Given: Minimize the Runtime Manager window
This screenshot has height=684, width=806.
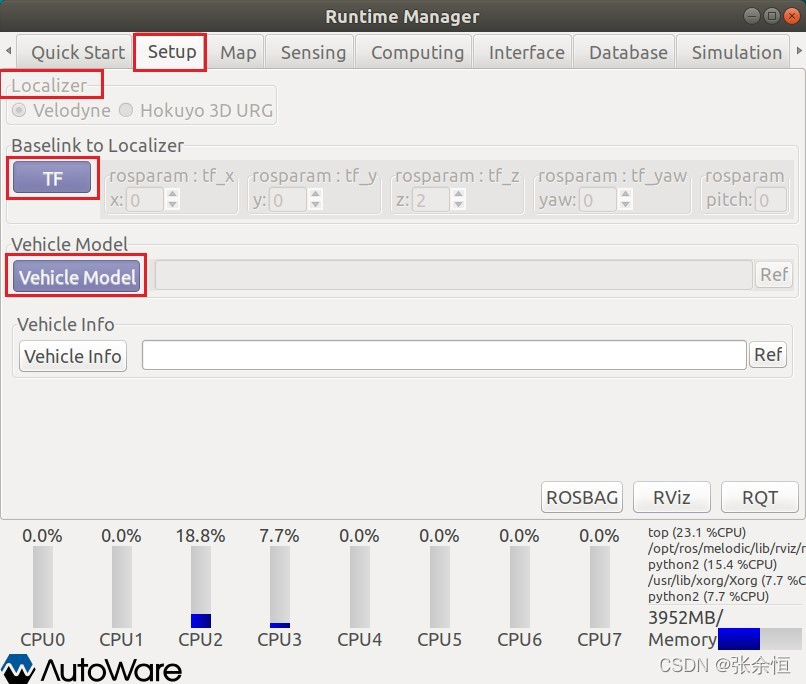Looking at the screenshot, I should coord(752,16).
